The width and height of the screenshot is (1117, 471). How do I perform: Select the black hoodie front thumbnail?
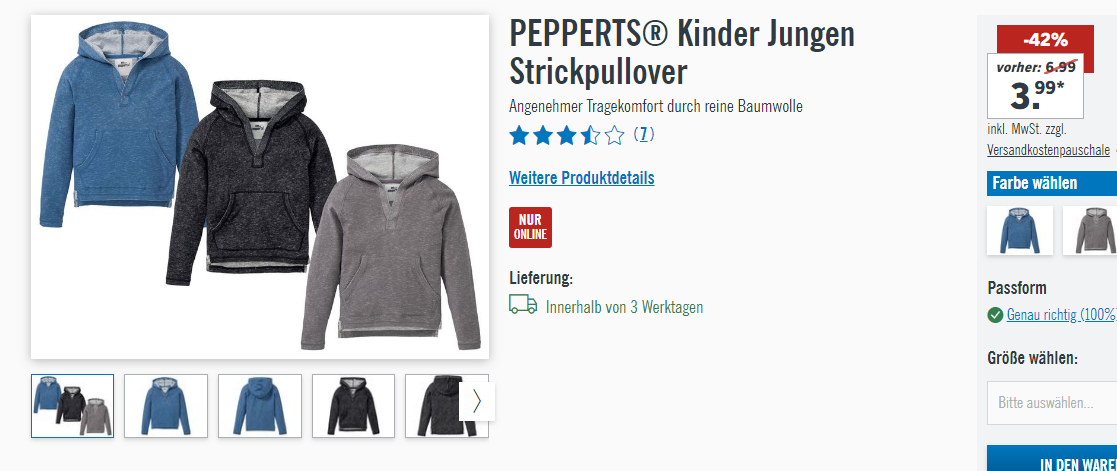click(x=353, y=405)
